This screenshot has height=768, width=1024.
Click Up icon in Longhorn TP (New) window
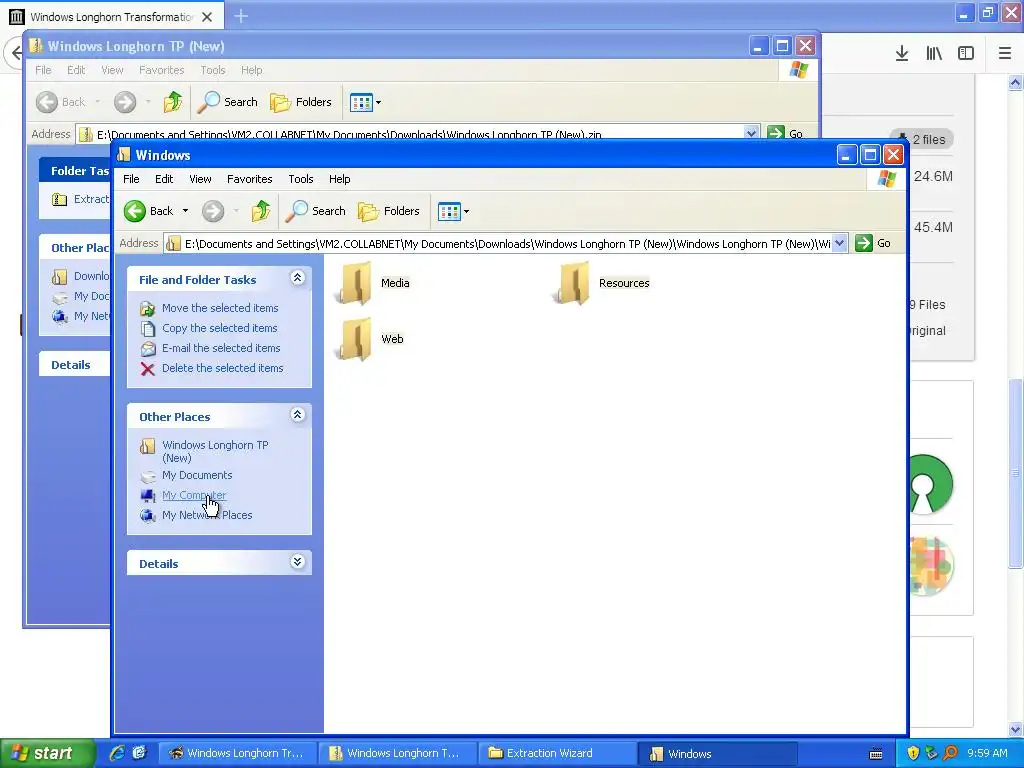point(173,102)
